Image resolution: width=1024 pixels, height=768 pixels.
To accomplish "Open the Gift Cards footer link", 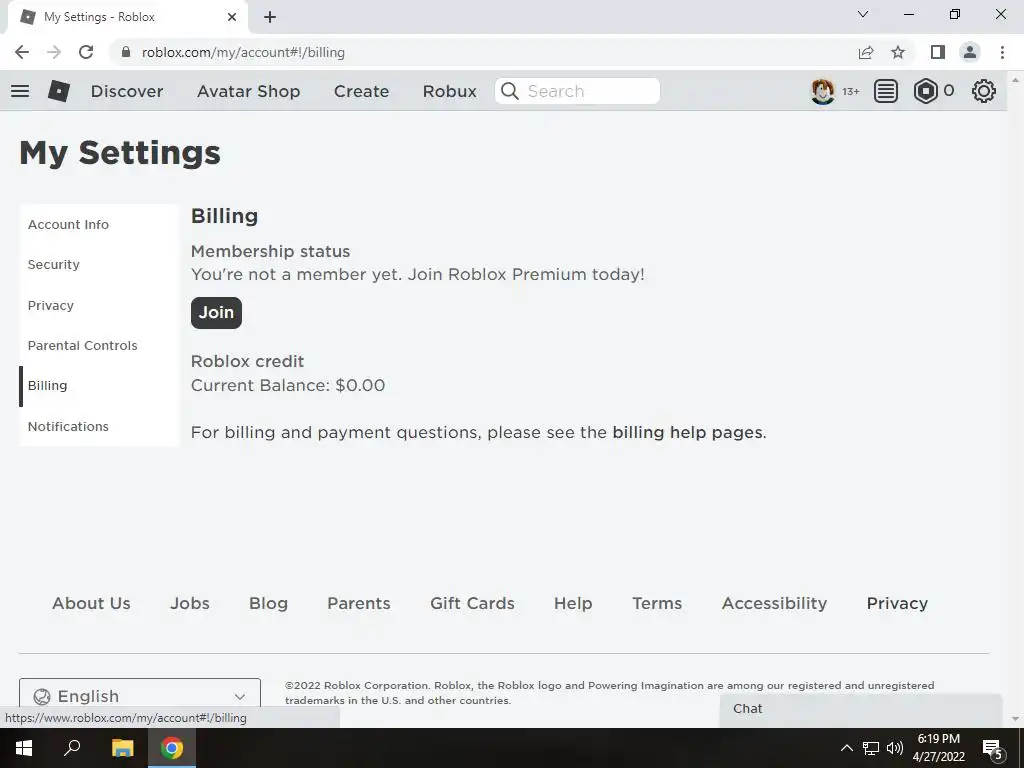I will coord(472,603).
